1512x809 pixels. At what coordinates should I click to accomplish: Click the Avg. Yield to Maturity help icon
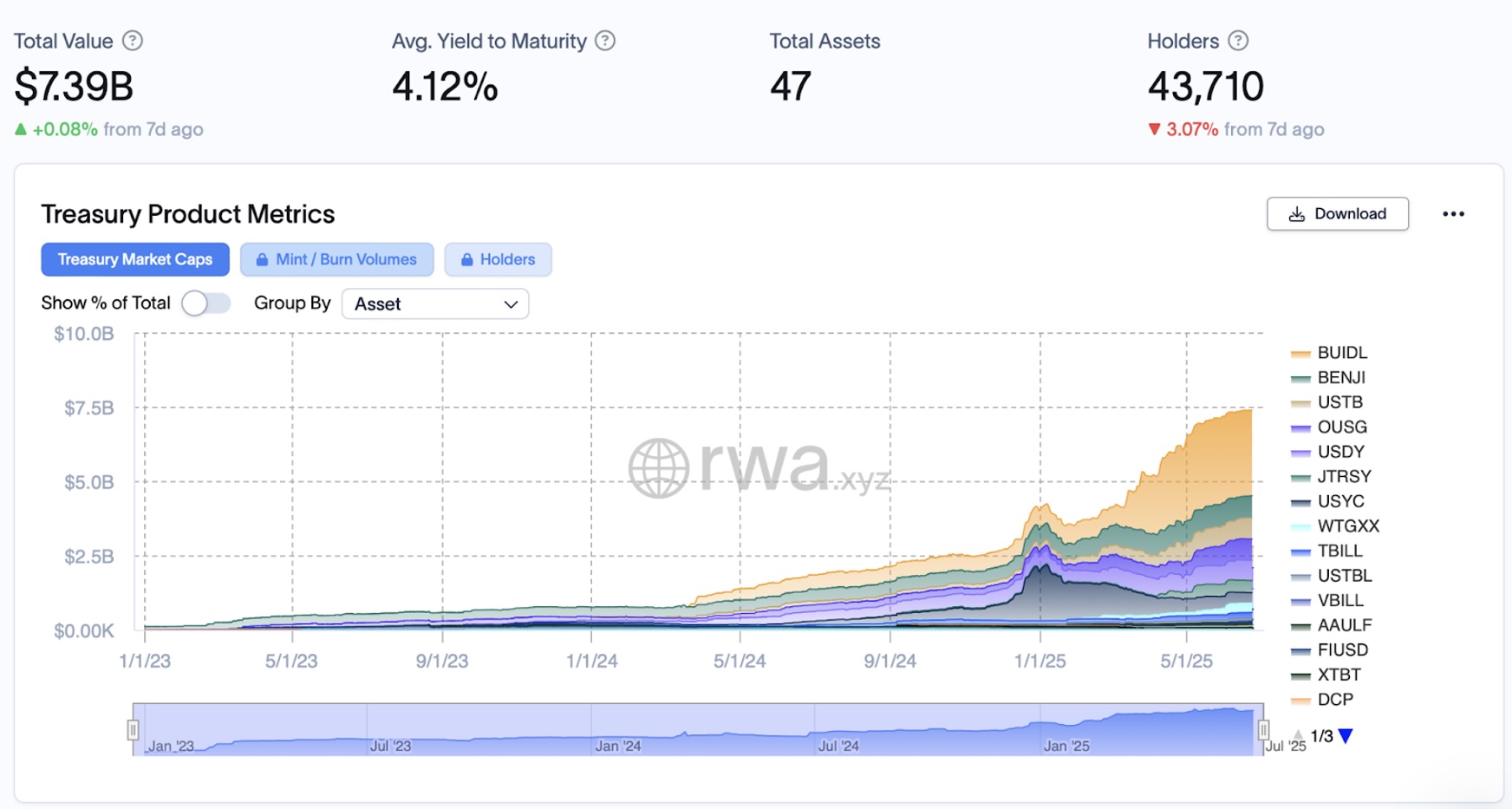(x=605, y=41)
